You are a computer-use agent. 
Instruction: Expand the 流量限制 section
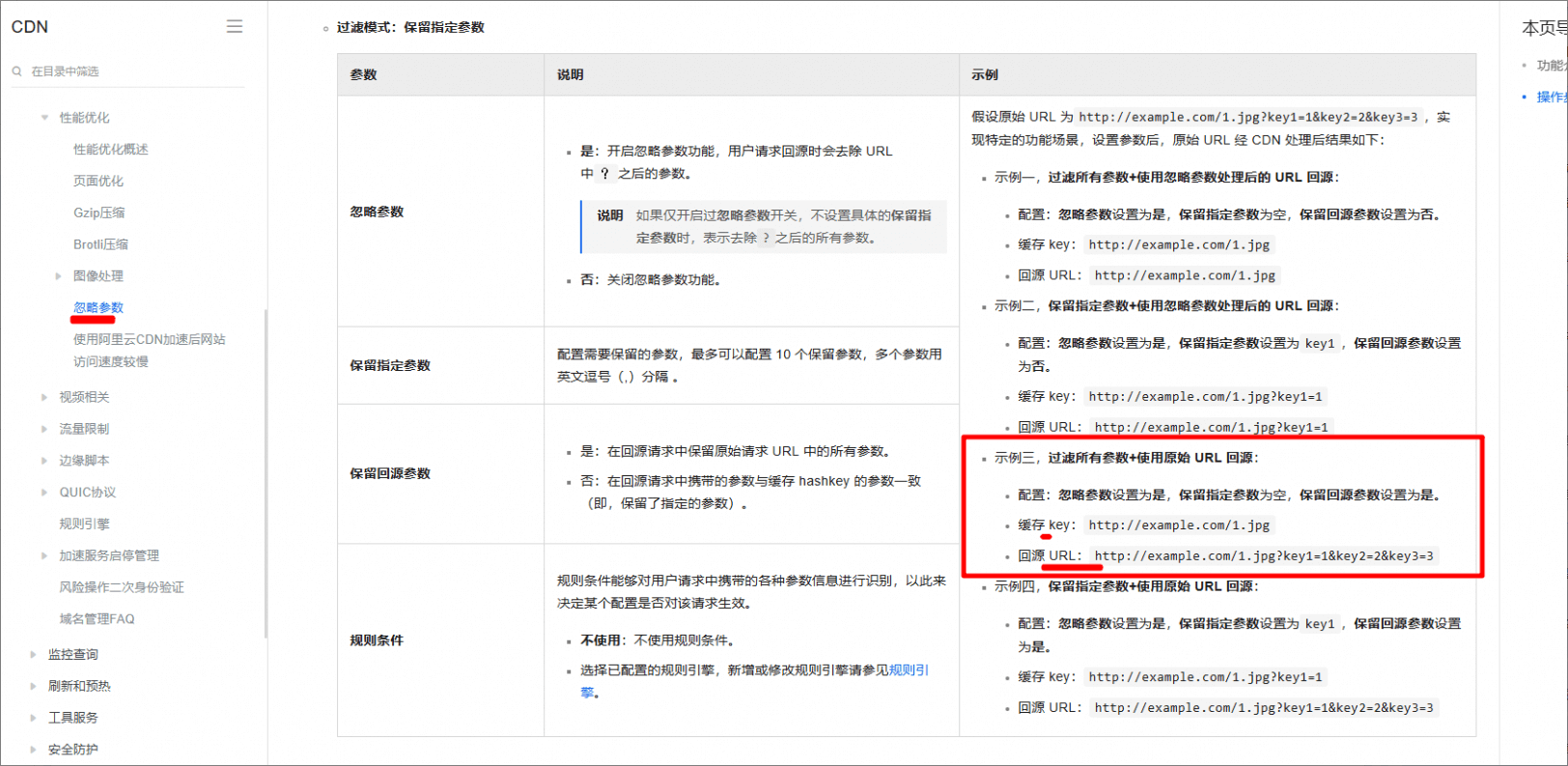(44, 429)
